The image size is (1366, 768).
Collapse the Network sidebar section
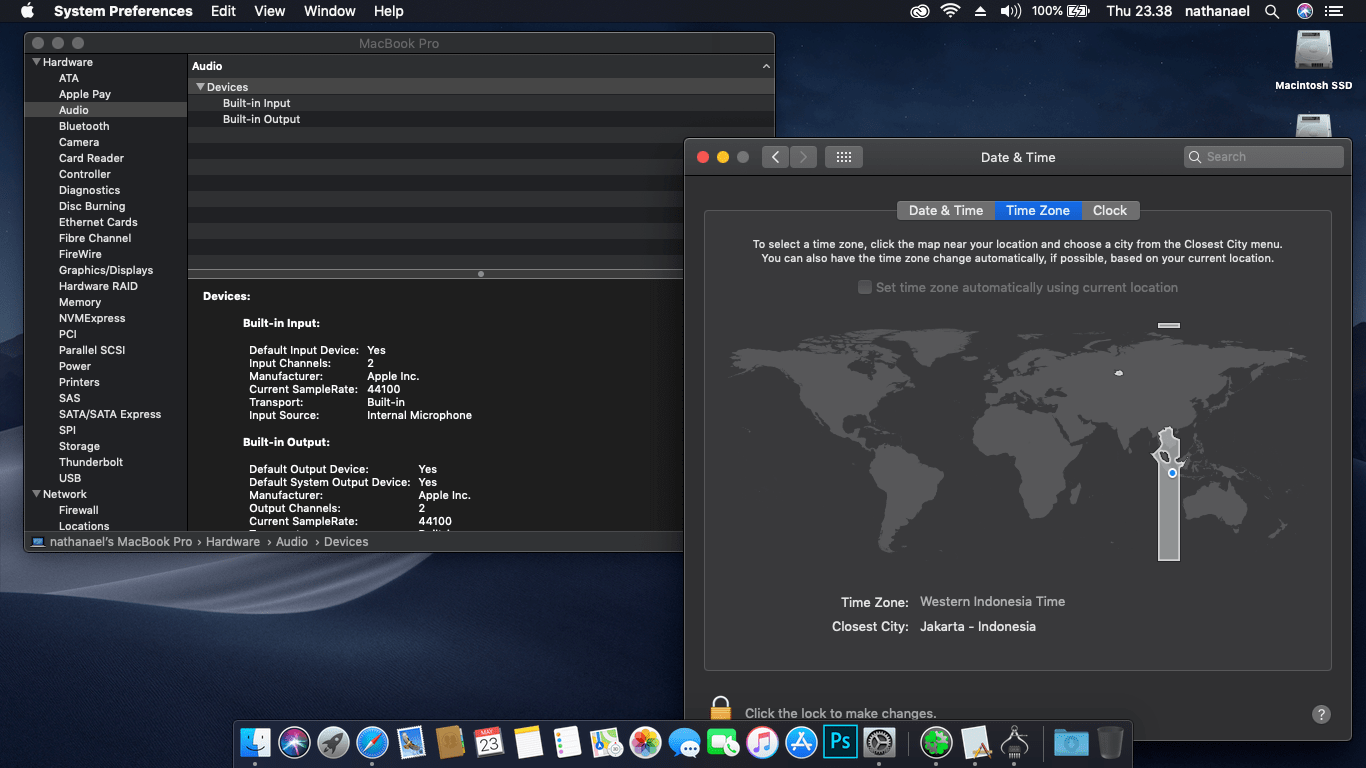click(36, 494)
